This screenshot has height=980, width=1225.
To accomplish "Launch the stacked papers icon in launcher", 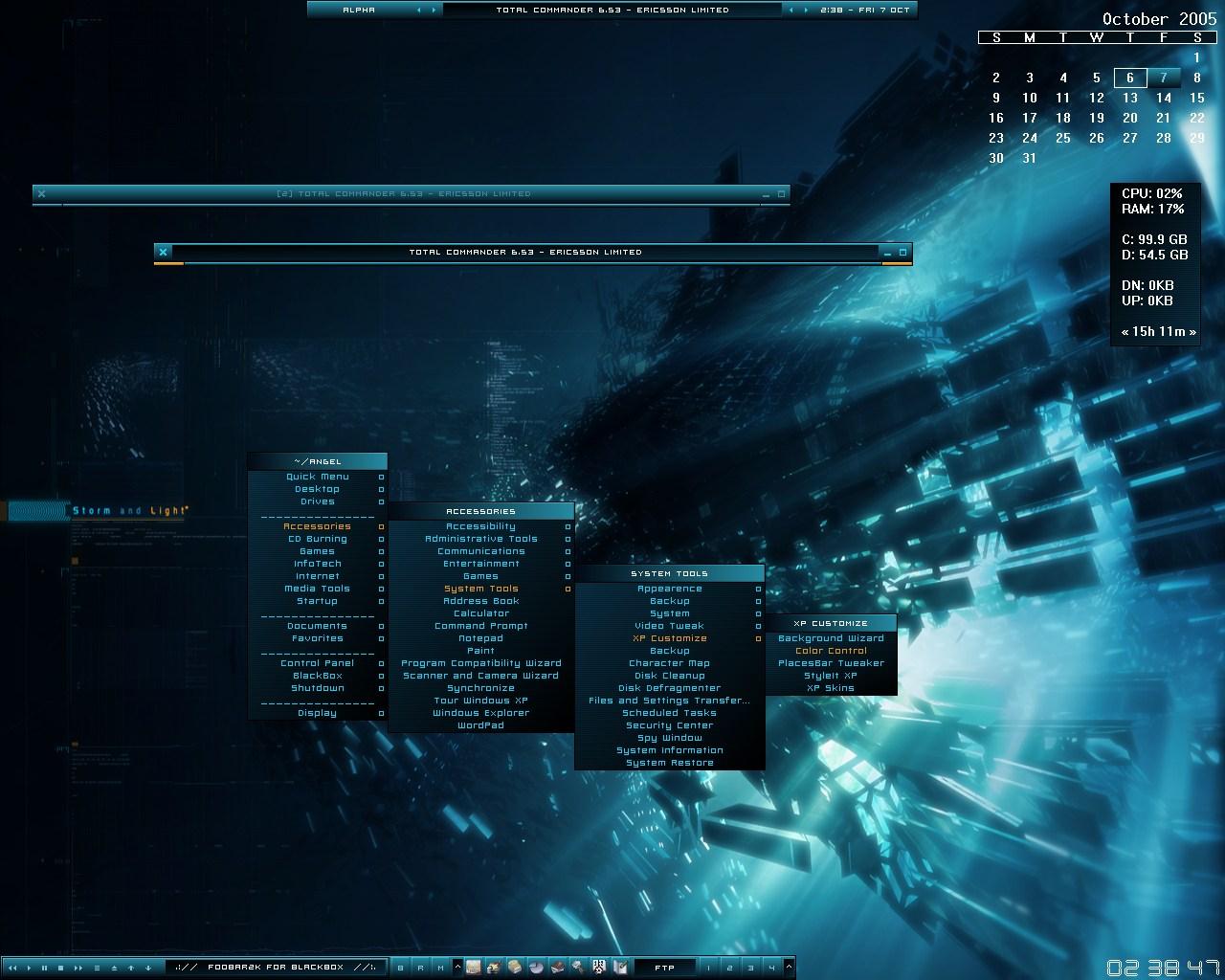I will 515,968.
